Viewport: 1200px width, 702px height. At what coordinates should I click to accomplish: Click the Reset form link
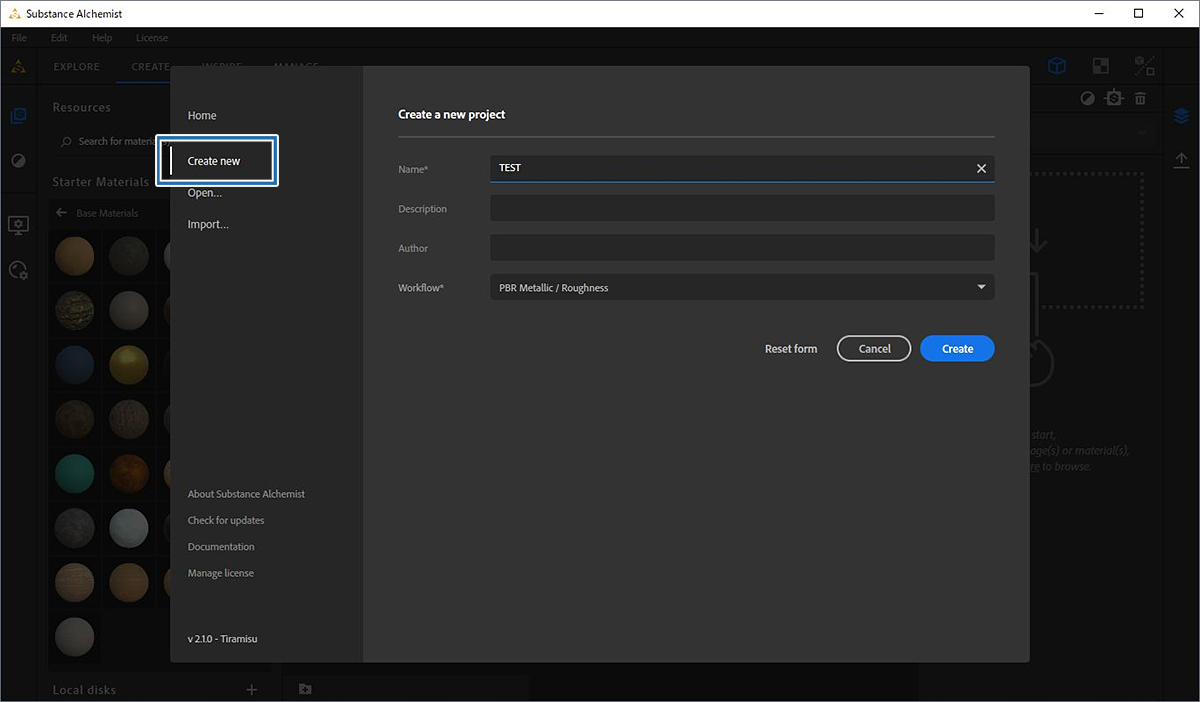(x=791, y=349)
